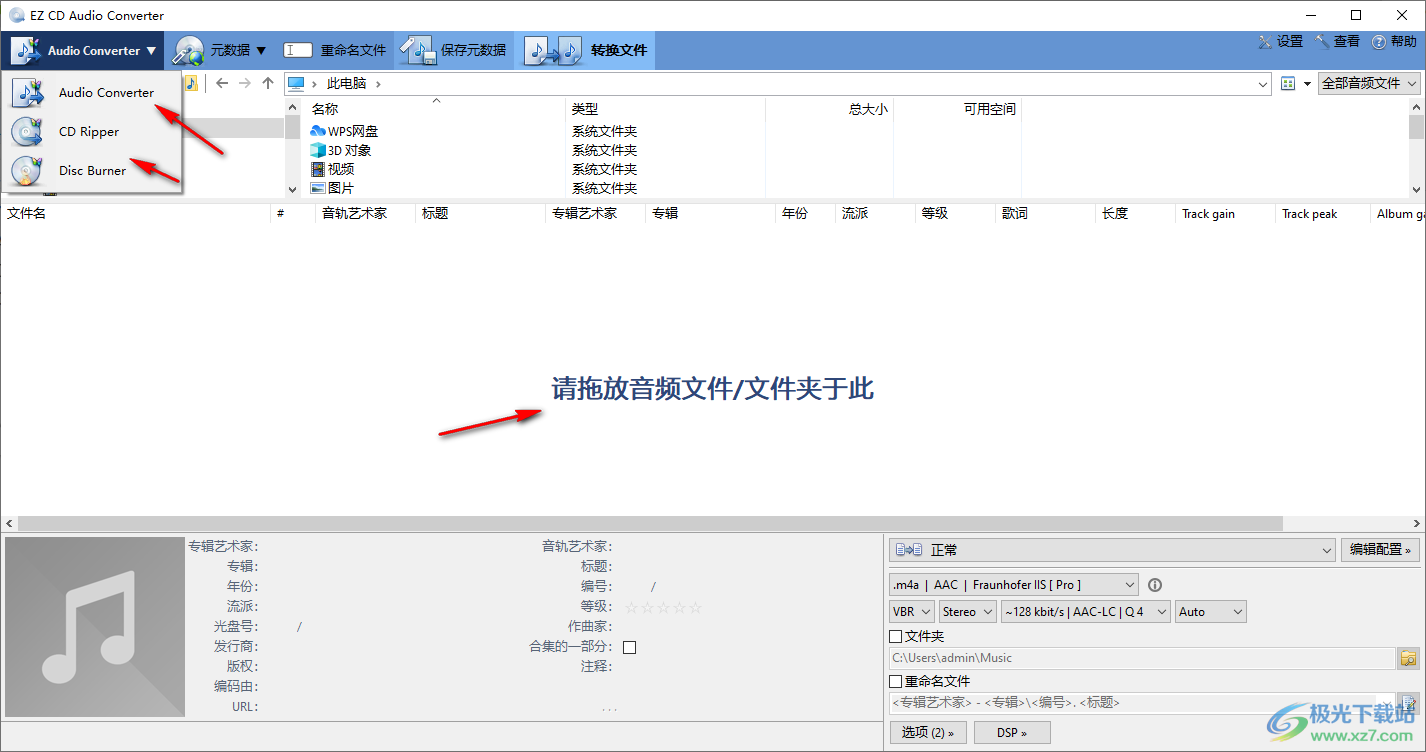Click 保存元数据 save metadata toolbar button
Viewport: 1426px width, 752px height.
(455, 50)
